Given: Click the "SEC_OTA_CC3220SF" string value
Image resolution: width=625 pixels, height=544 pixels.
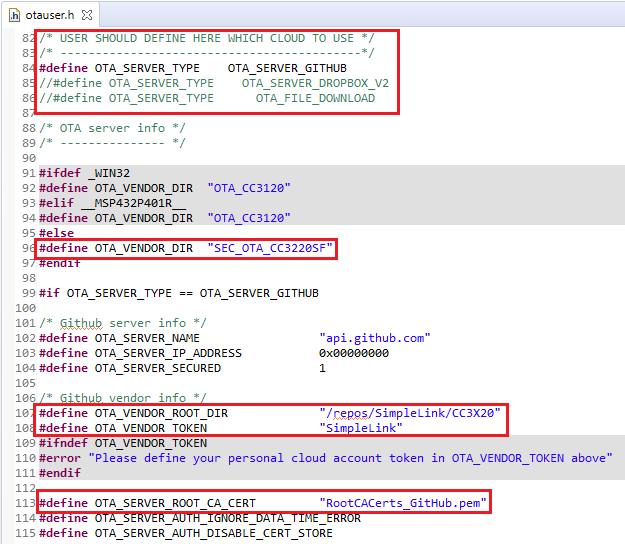Looking at the screenshot, I should [x=270, y=247].
